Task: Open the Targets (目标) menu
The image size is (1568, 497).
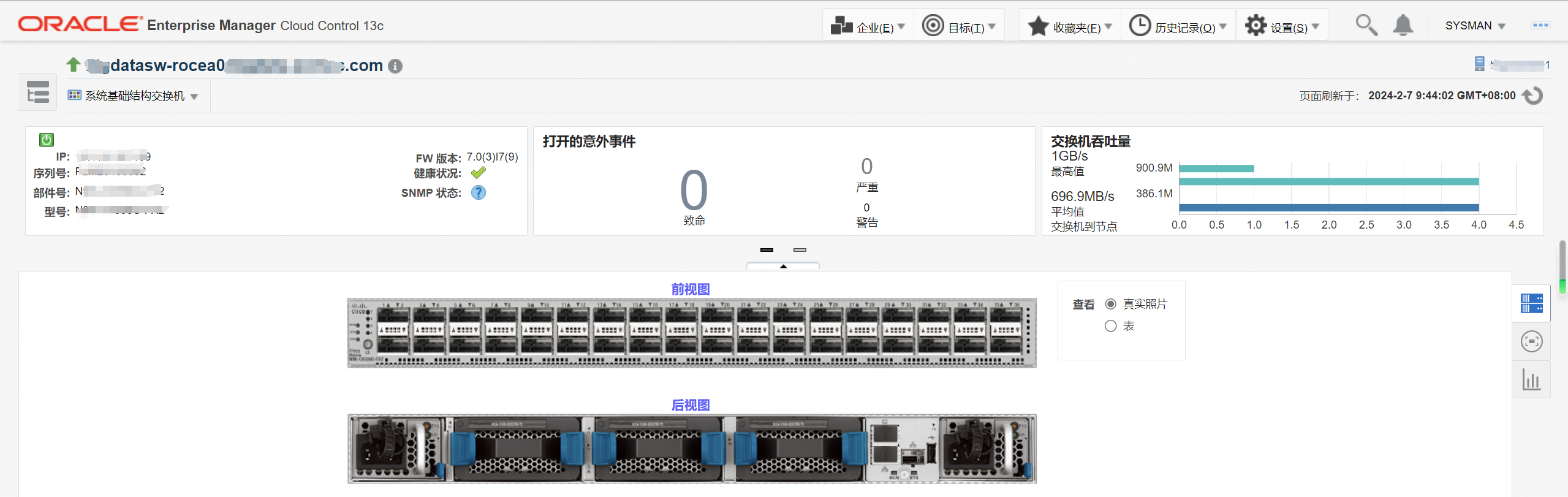Action: click(x=959, y=26)
